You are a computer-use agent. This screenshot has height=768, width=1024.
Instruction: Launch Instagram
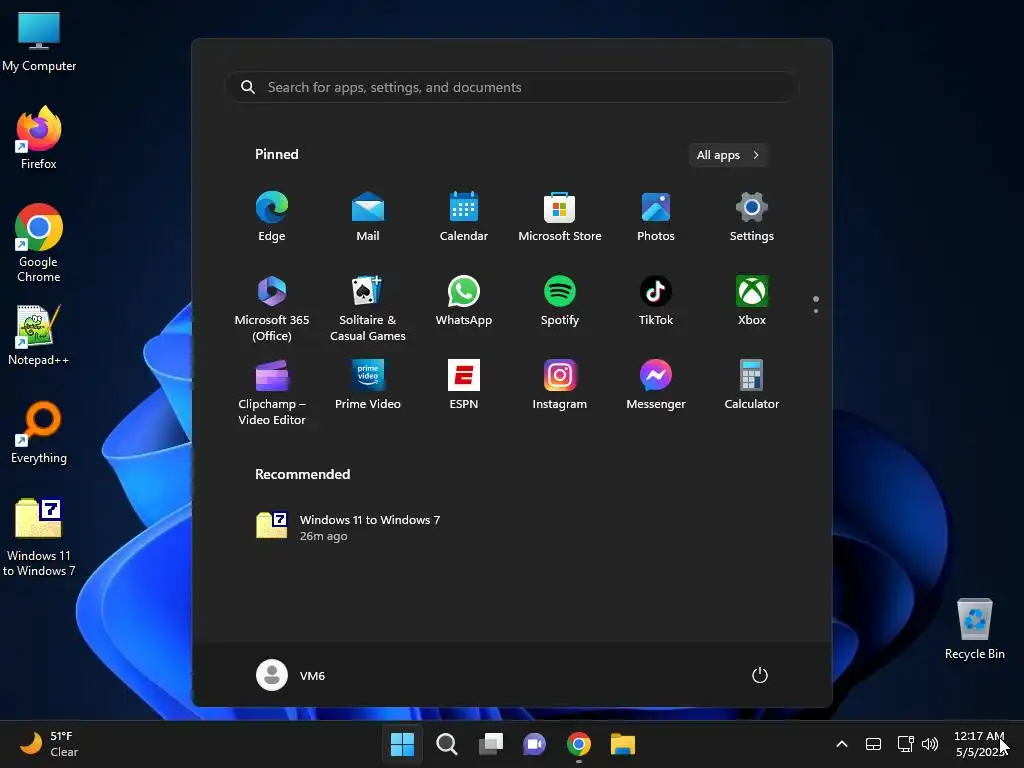(560, 385)
